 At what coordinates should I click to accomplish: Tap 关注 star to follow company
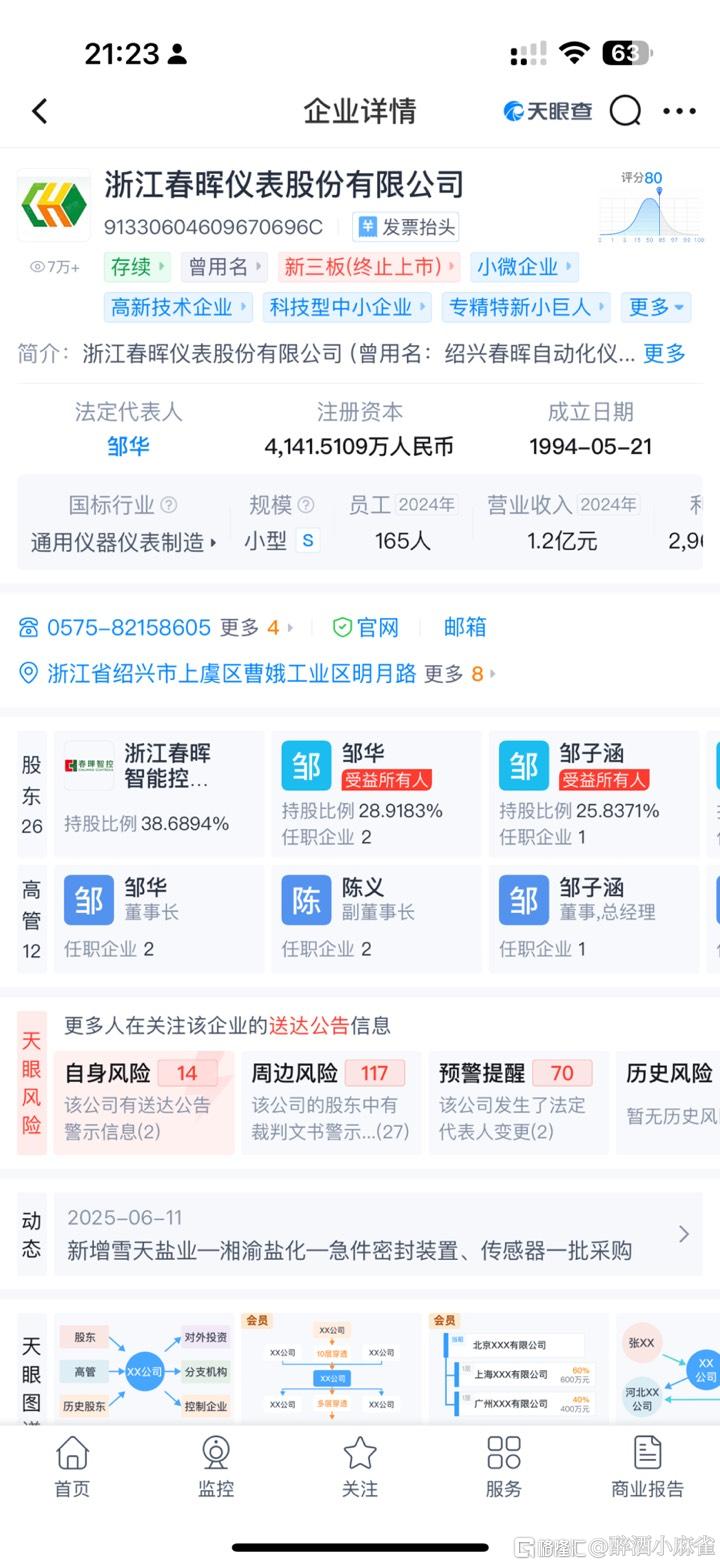pos(360,1466)
